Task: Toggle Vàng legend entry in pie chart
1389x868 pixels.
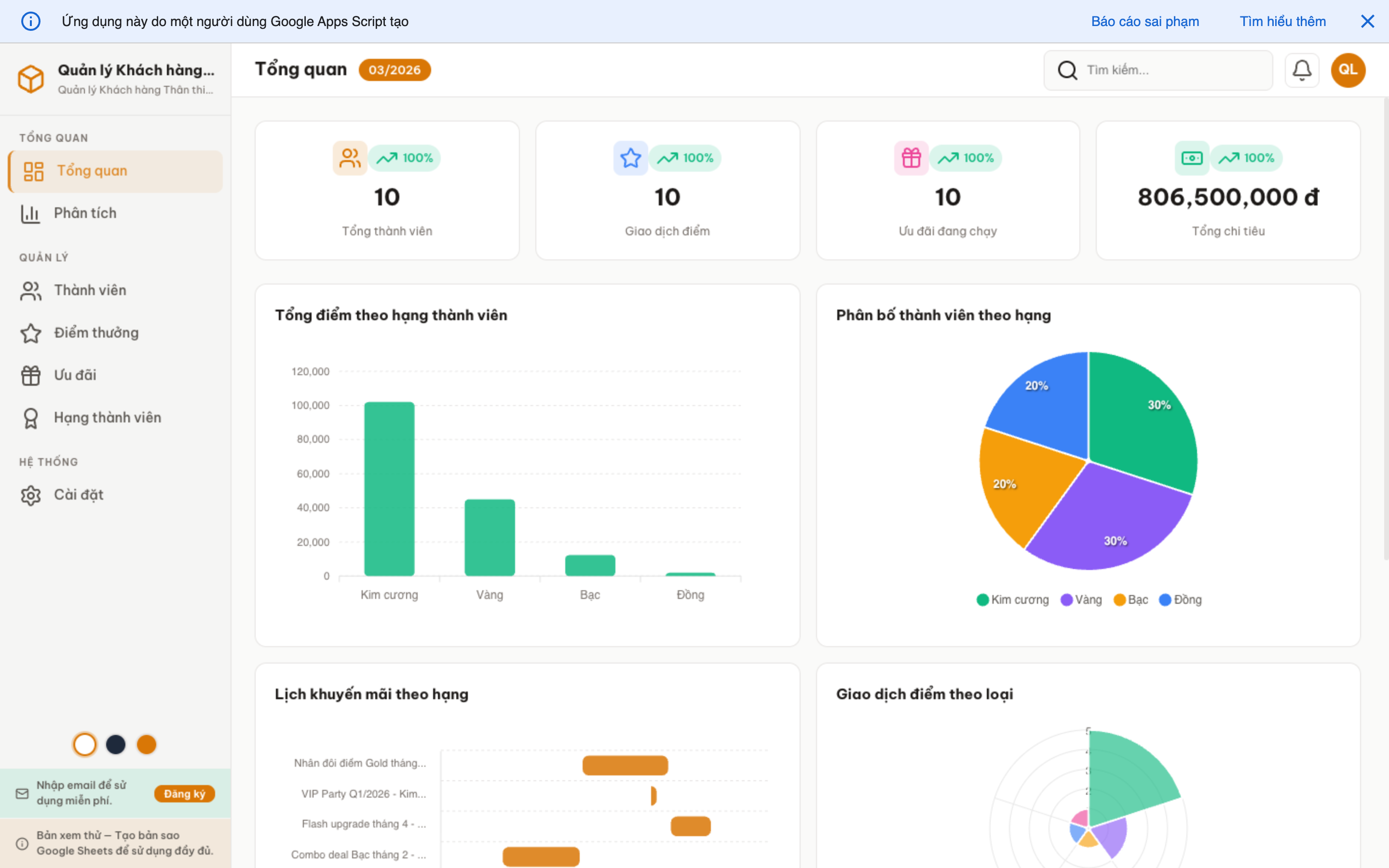Action: click(1081, 599)
